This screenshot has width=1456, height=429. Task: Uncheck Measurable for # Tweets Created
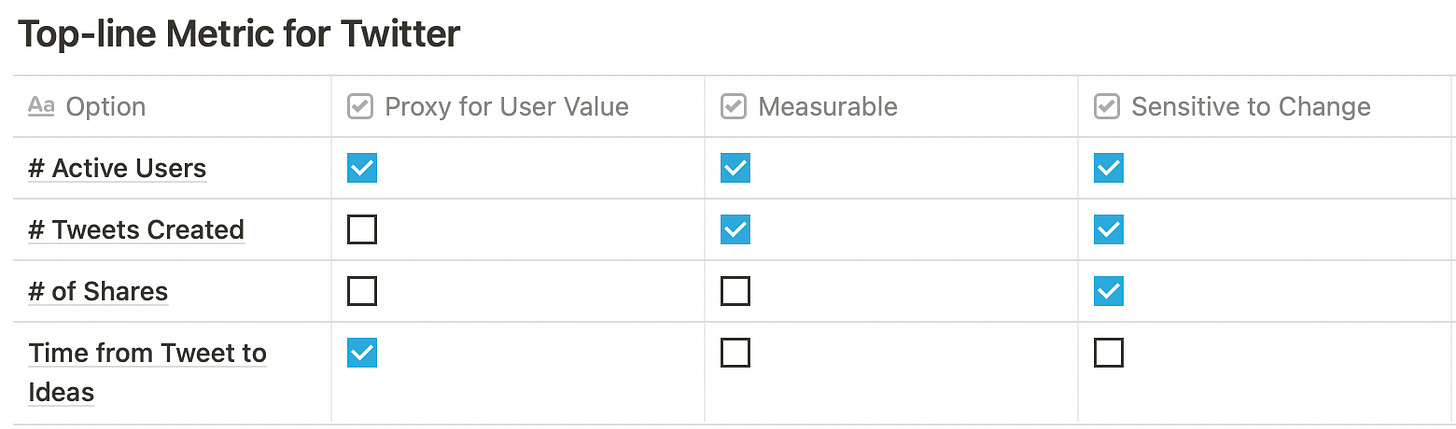(735, 230)
